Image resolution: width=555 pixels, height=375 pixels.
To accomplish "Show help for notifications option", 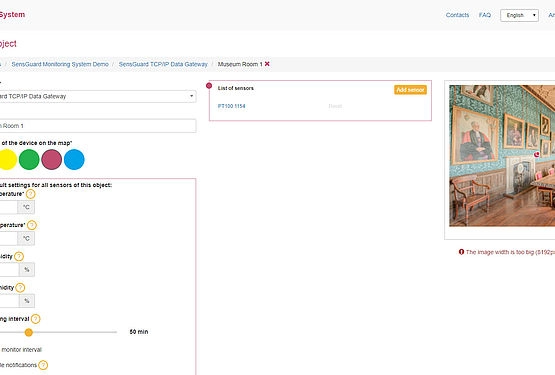I will tap(43, 365).
